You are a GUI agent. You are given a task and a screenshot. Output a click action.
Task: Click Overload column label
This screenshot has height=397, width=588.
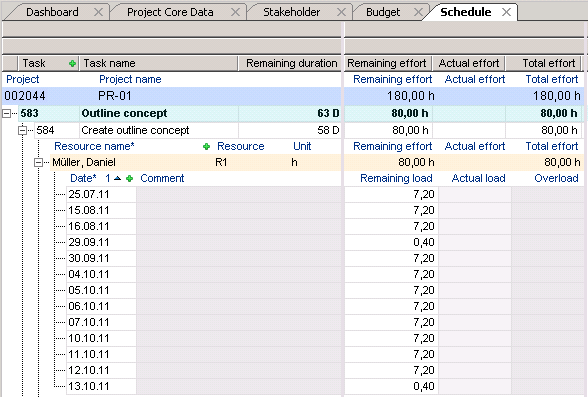click(556, 178)
